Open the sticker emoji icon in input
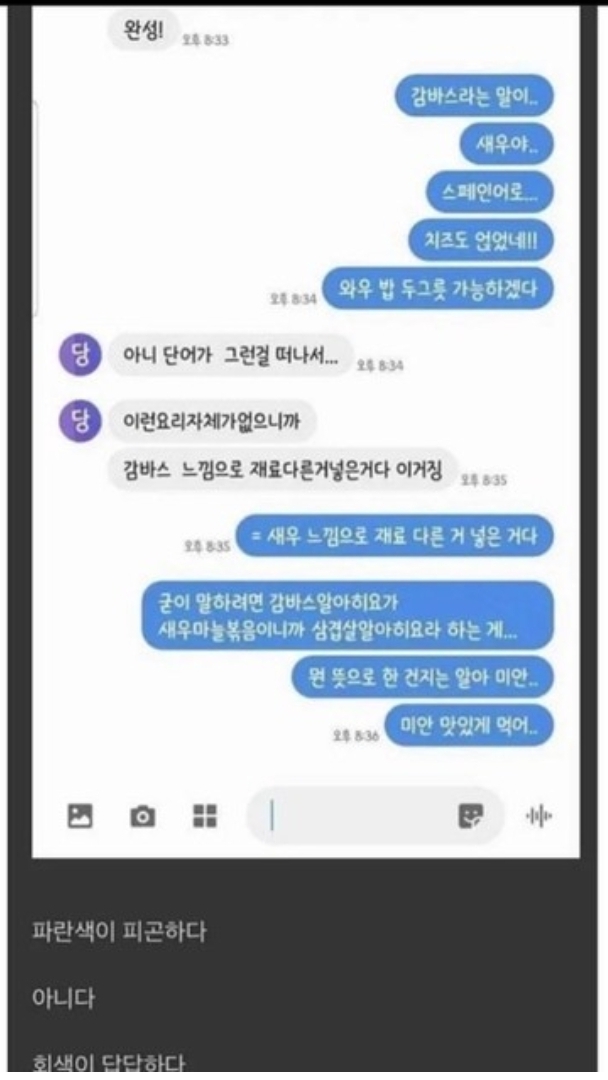The height and width of the screenshot is (1080, 608). pos(471,816)
